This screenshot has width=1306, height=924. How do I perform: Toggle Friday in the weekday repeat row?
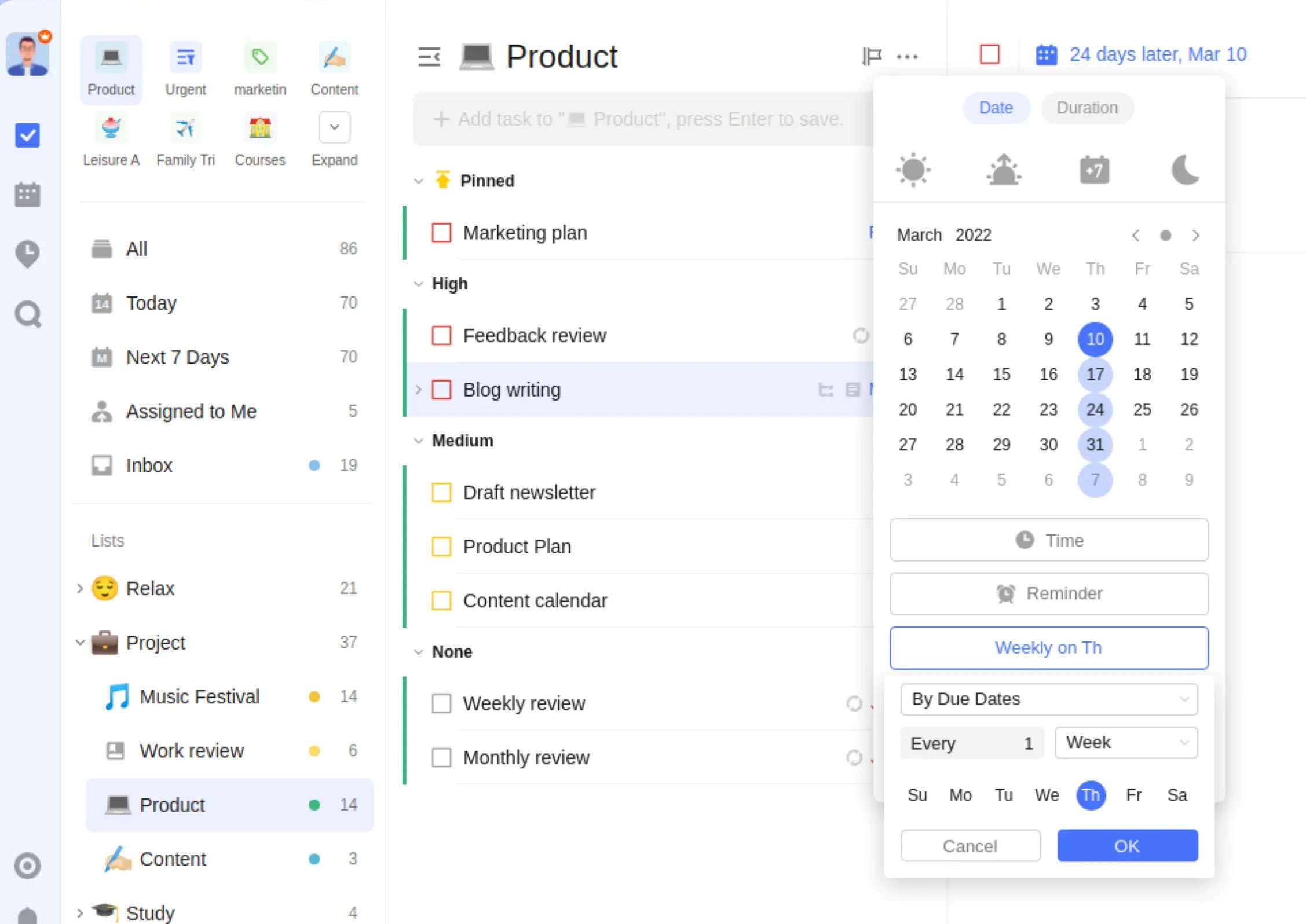1133,795
